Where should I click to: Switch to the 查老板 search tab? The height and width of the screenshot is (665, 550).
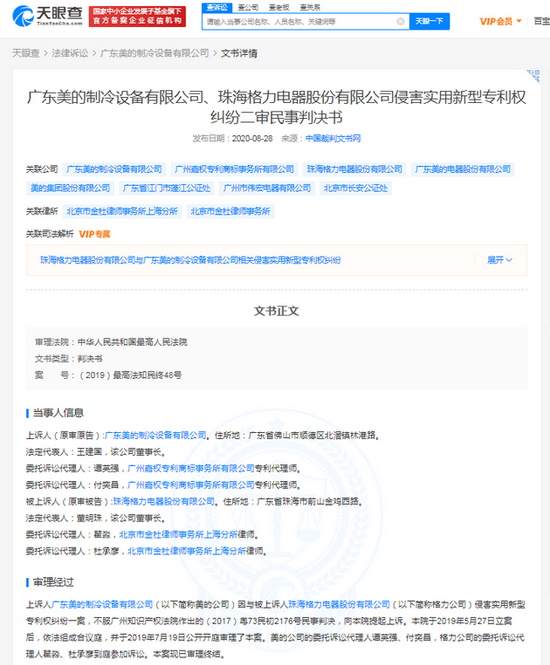[x=279, y=7]
